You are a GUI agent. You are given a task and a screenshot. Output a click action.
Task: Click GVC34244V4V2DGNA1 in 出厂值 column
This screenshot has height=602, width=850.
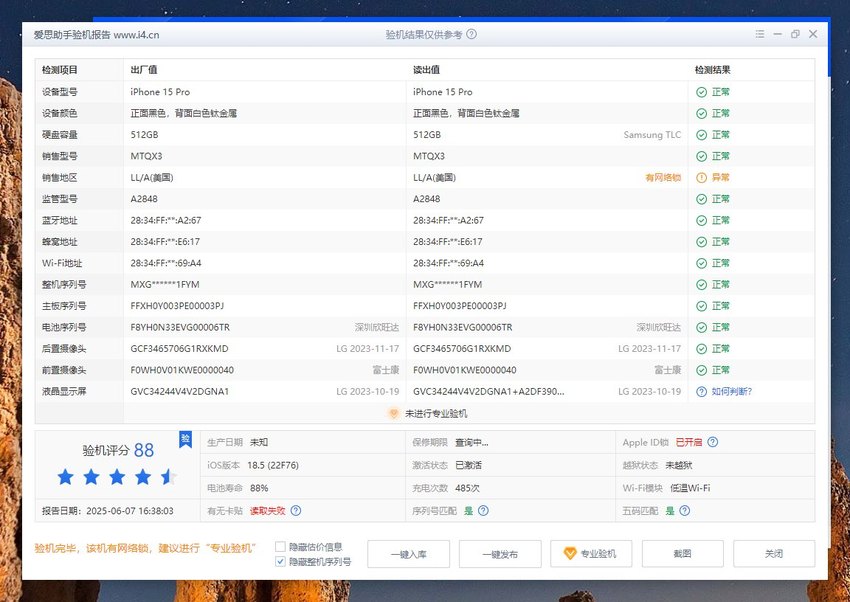pos(180,392)
